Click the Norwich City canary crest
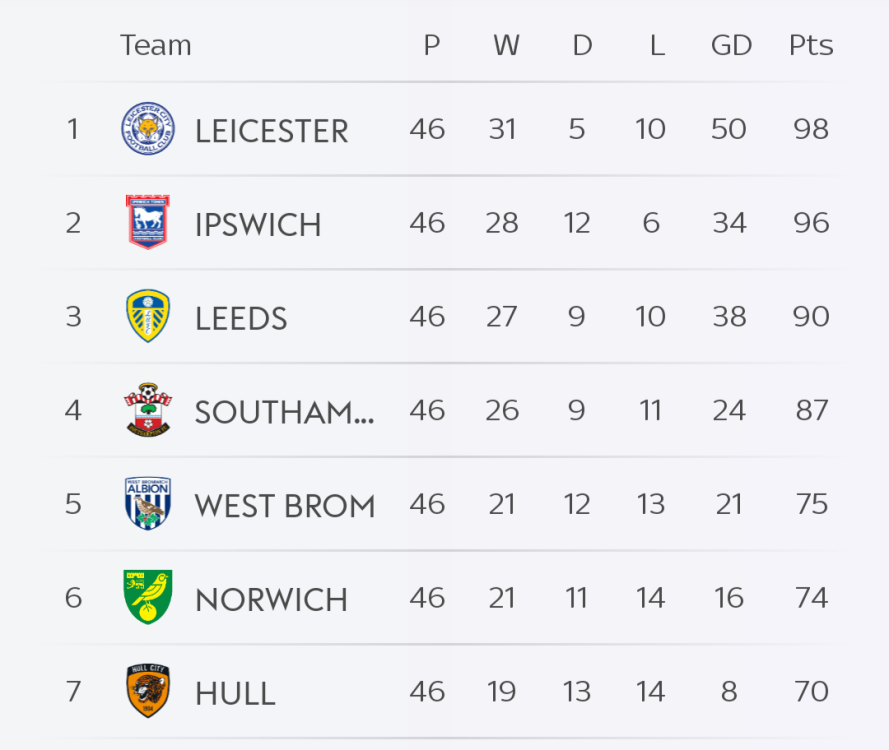The height and width of the screenshot is (750, 889). (148, 597)
